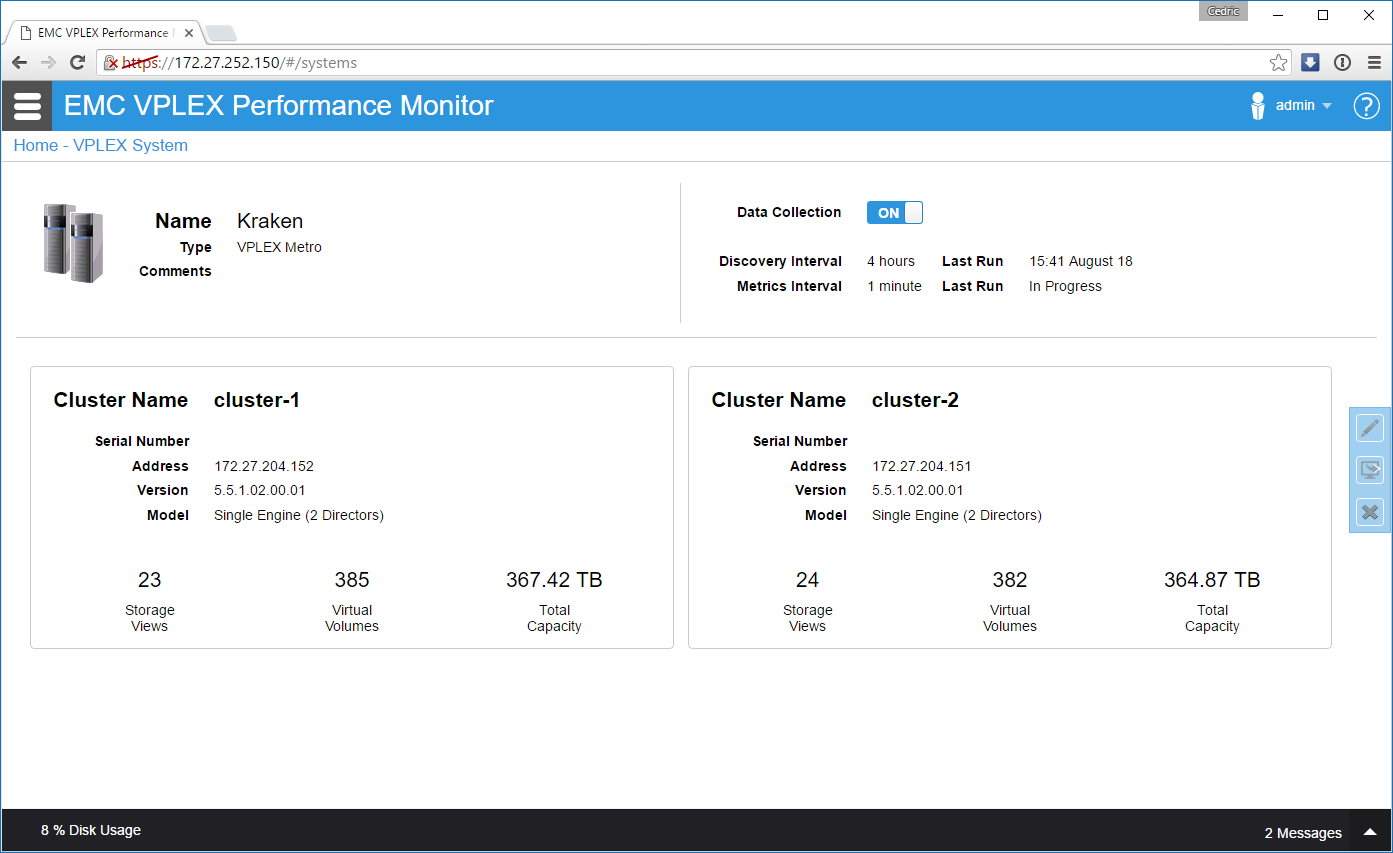Expand the messages panel with up arrow
Viewport: 1393px width, 853px height.
(x=1369, y=832)
